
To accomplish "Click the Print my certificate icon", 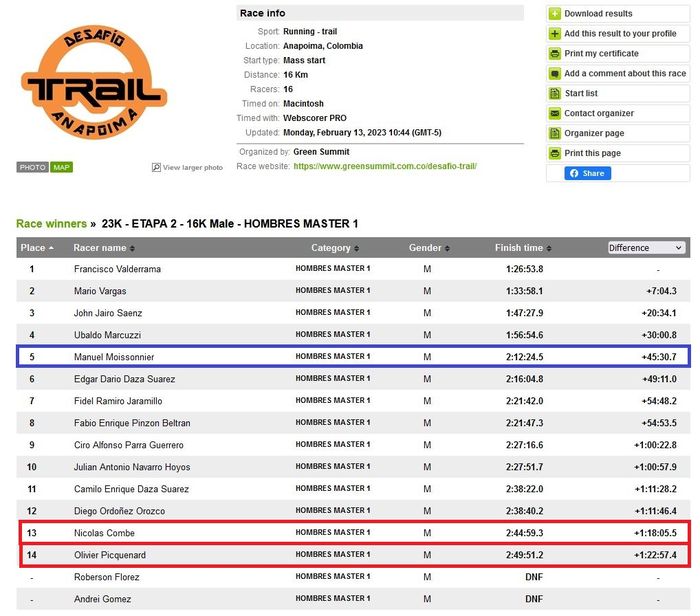I will 555,54.
